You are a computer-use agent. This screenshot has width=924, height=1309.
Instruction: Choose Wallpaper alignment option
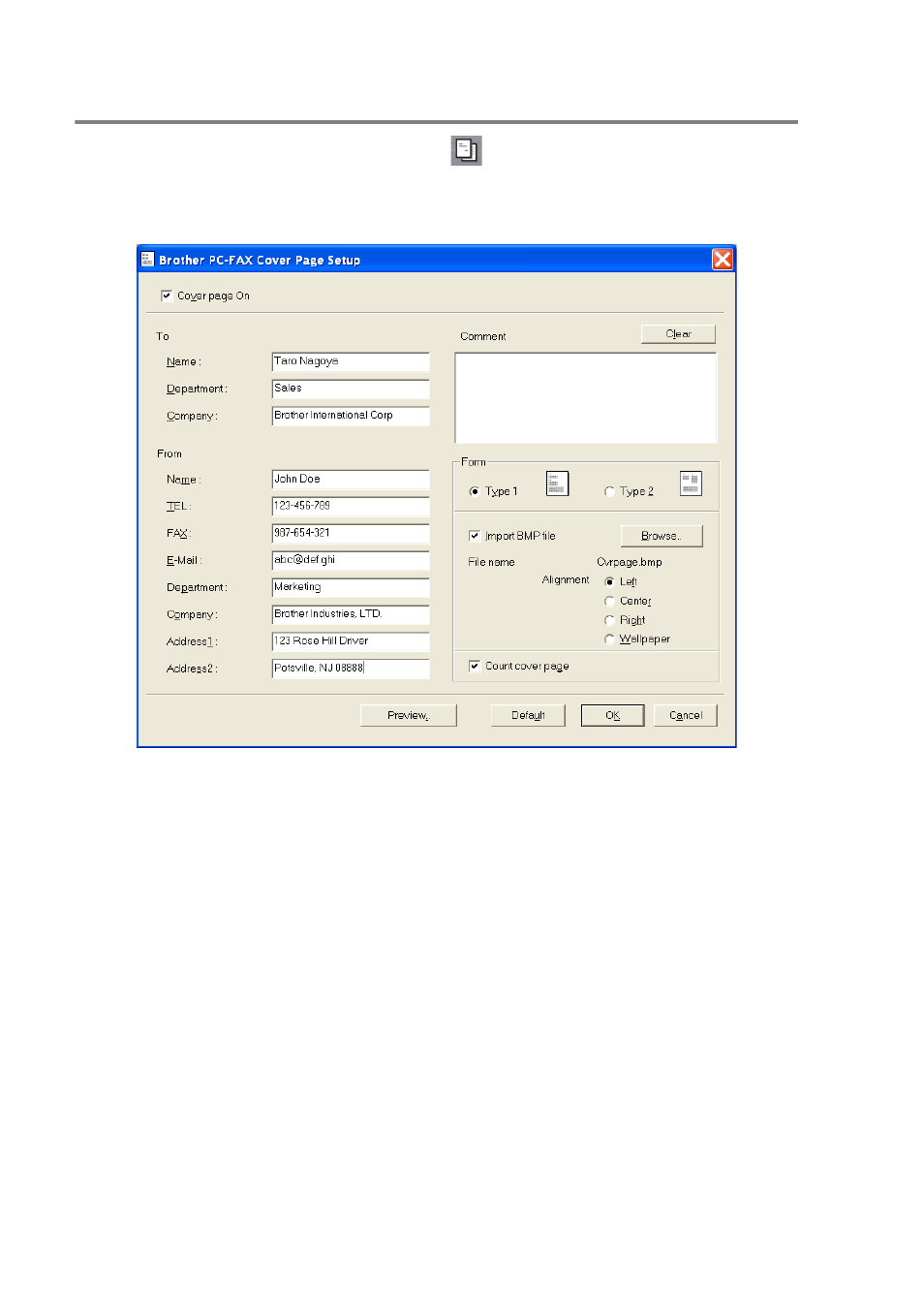coord(609,639)
